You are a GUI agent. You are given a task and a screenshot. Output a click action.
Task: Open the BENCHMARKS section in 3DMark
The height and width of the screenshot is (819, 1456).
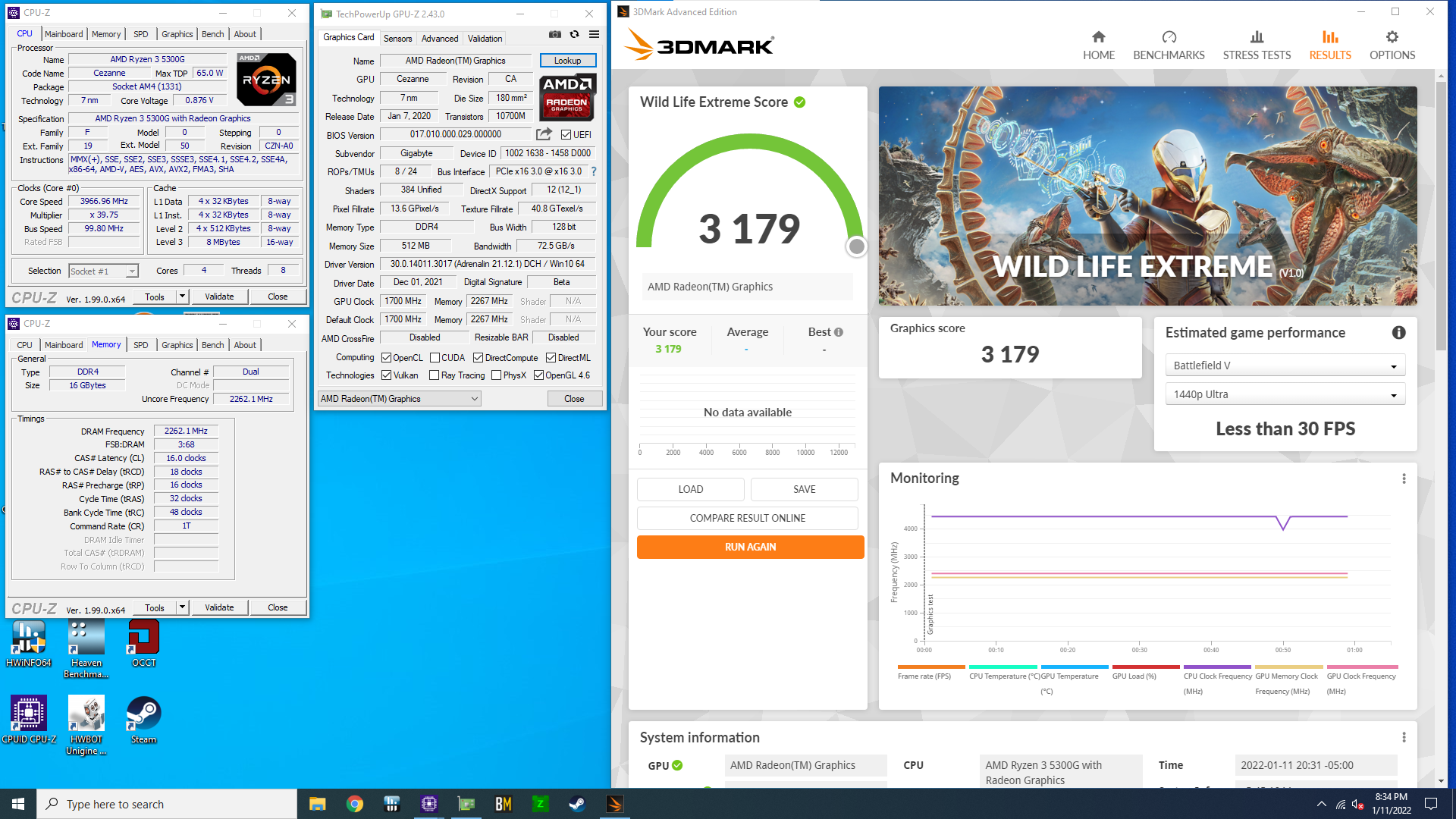point(1169,45)
